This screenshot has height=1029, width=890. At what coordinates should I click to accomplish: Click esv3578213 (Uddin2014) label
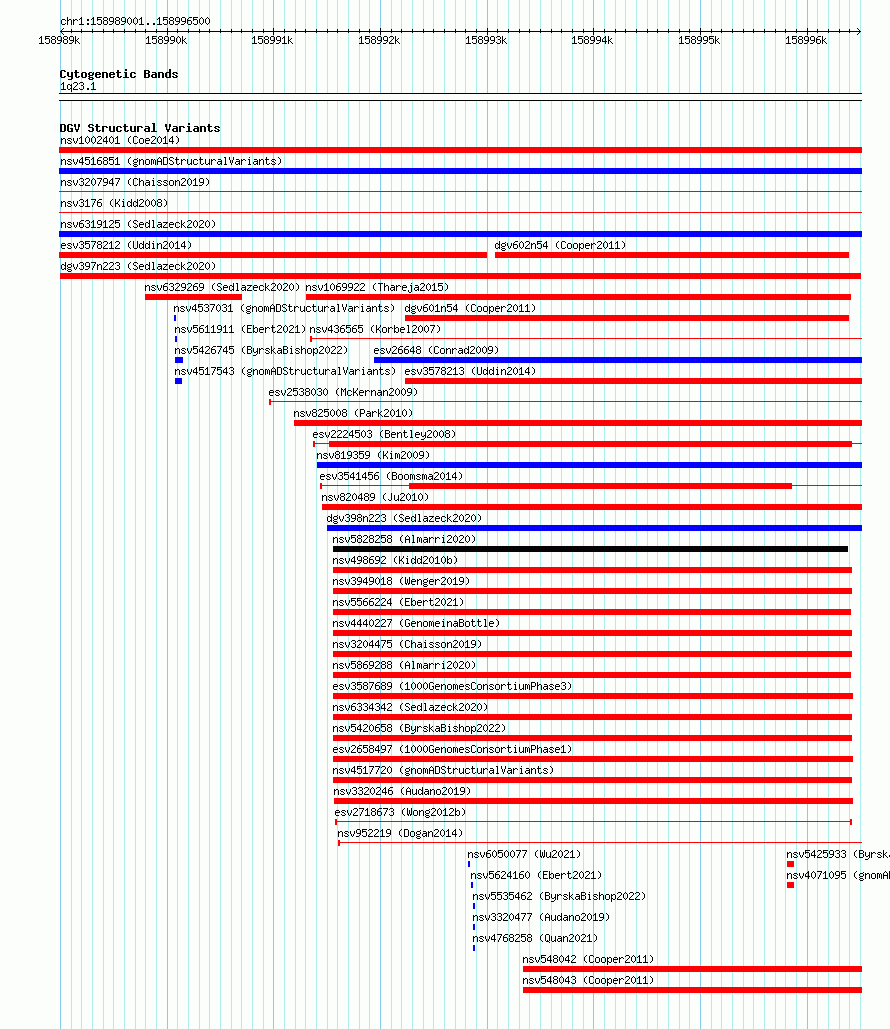tap(471, 371)
